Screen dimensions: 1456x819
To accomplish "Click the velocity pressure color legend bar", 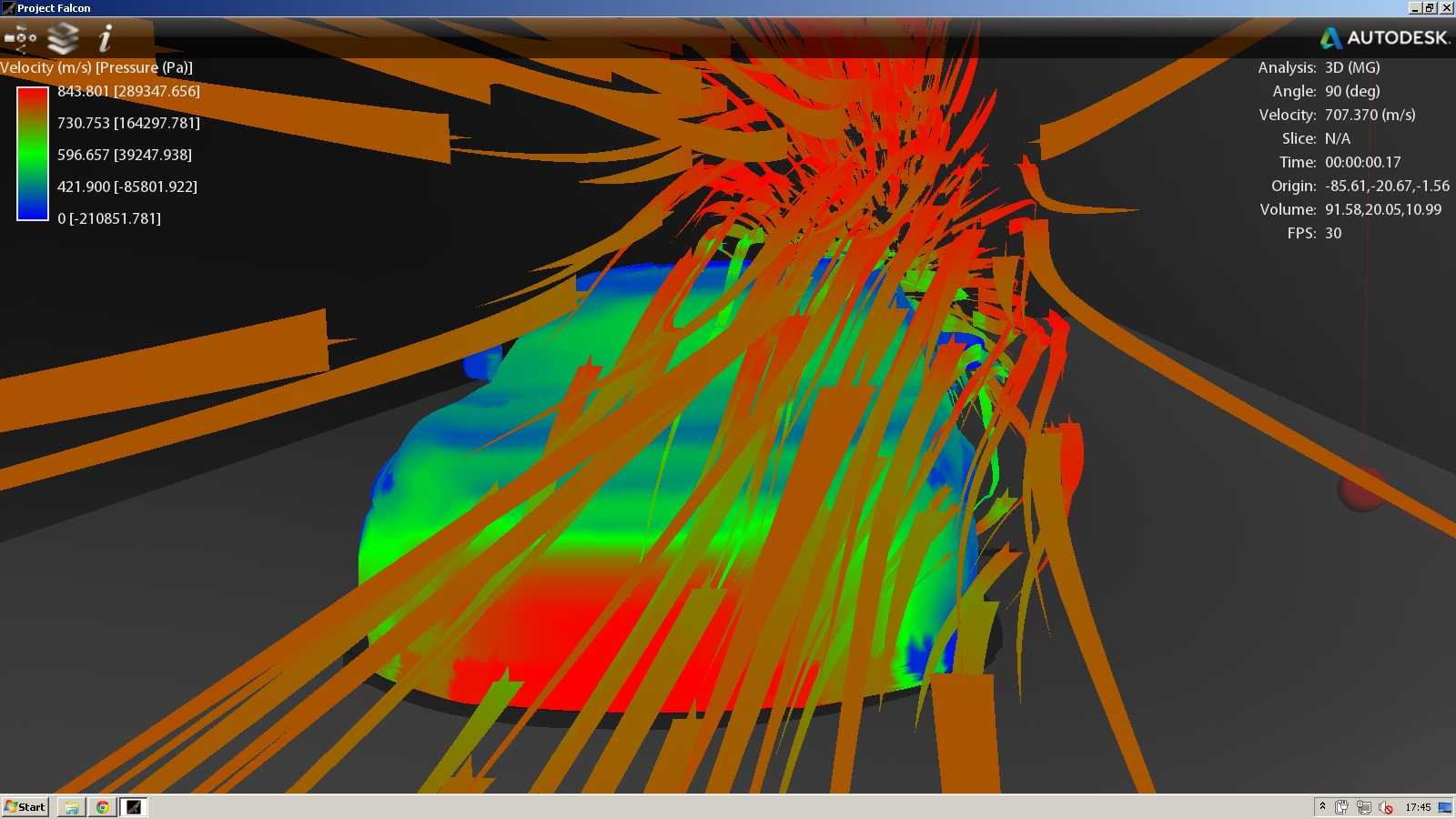I will click(x=33, y=154).
